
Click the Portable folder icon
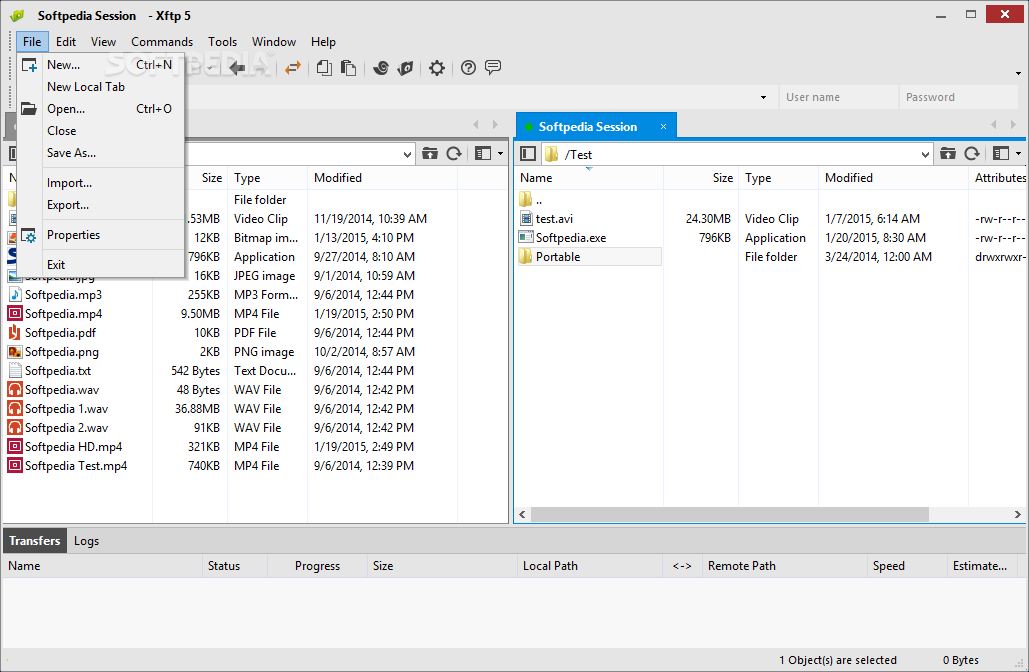tap(526, 257)
